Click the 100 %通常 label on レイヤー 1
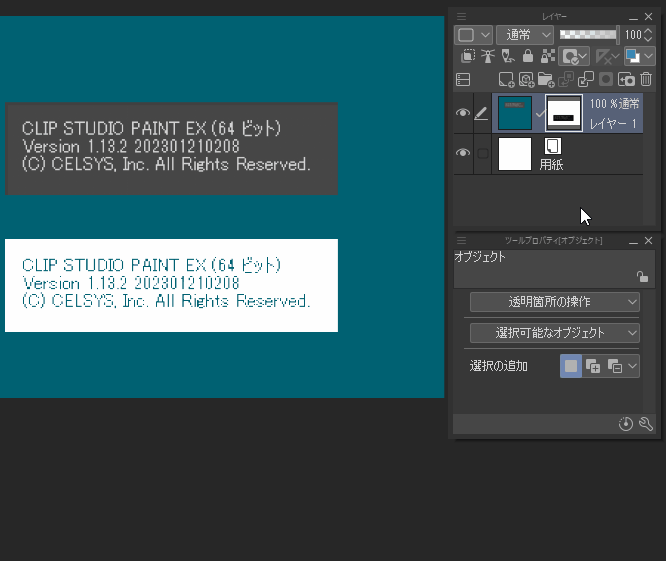The width and height of the screenshot is (666, 561). click(614, 103)
